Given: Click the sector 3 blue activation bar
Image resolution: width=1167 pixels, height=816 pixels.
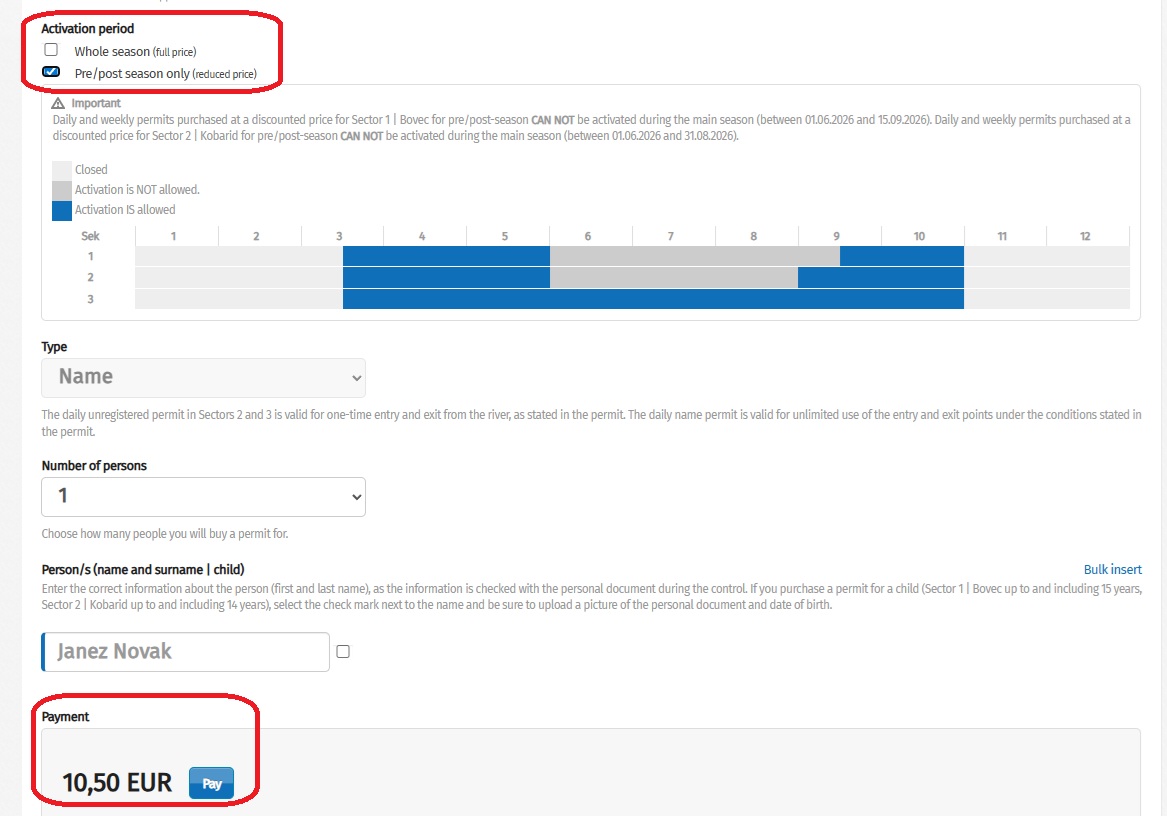Looking at the screenshot, I should [653, 299].
